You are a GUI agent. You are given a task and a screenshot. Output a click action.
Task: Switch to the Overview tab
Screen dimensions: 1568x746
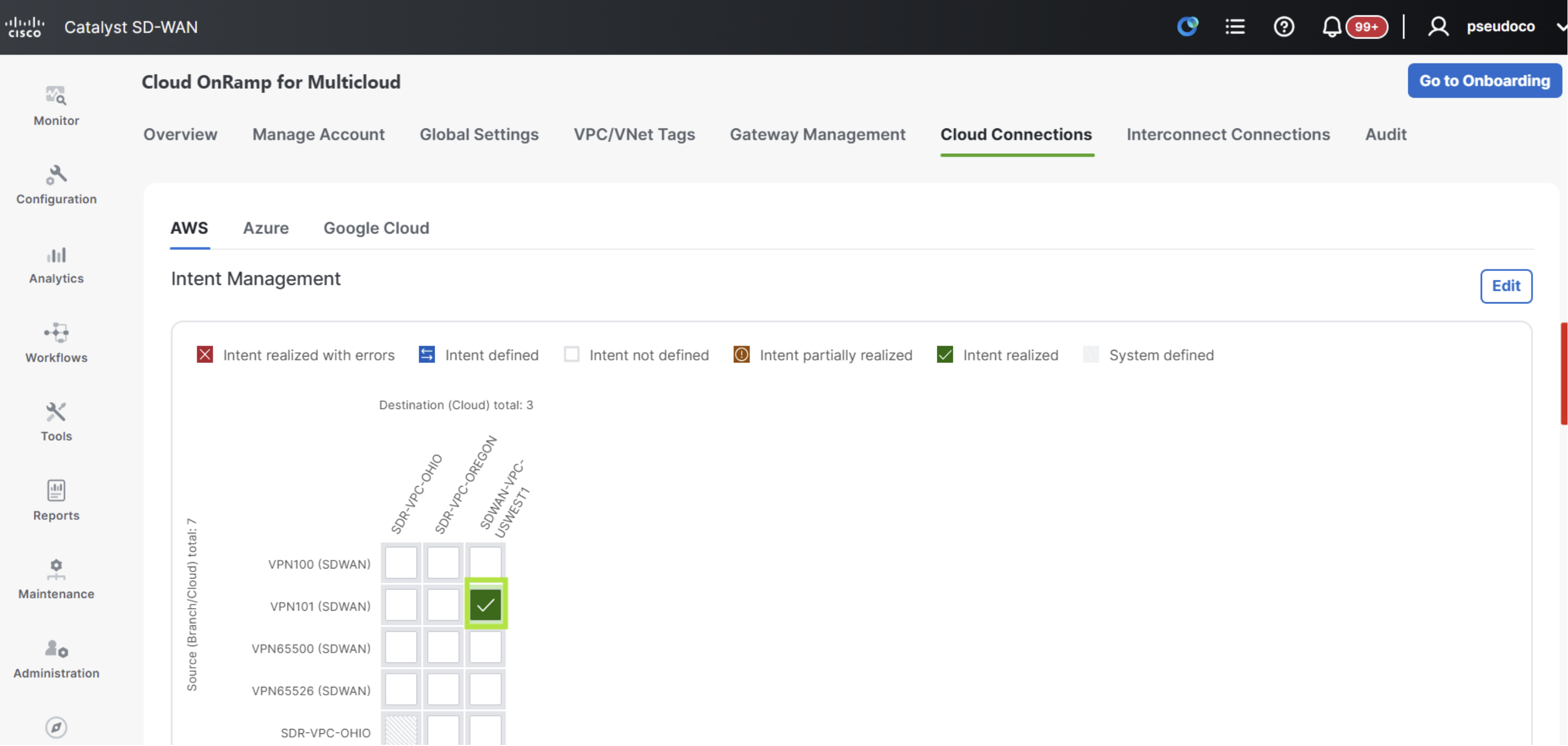click(x=180, y=135)
